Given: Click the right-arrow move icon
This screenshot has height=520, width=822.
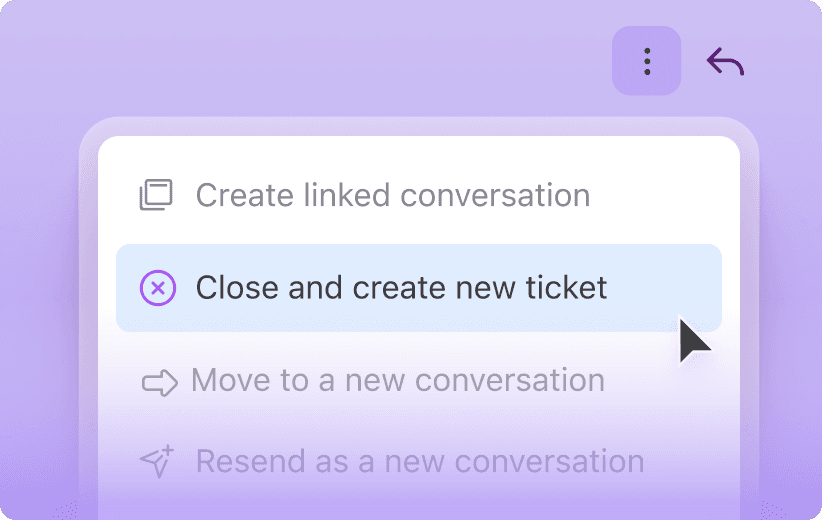Looking at the screenshot, I should tap(159, 382).
